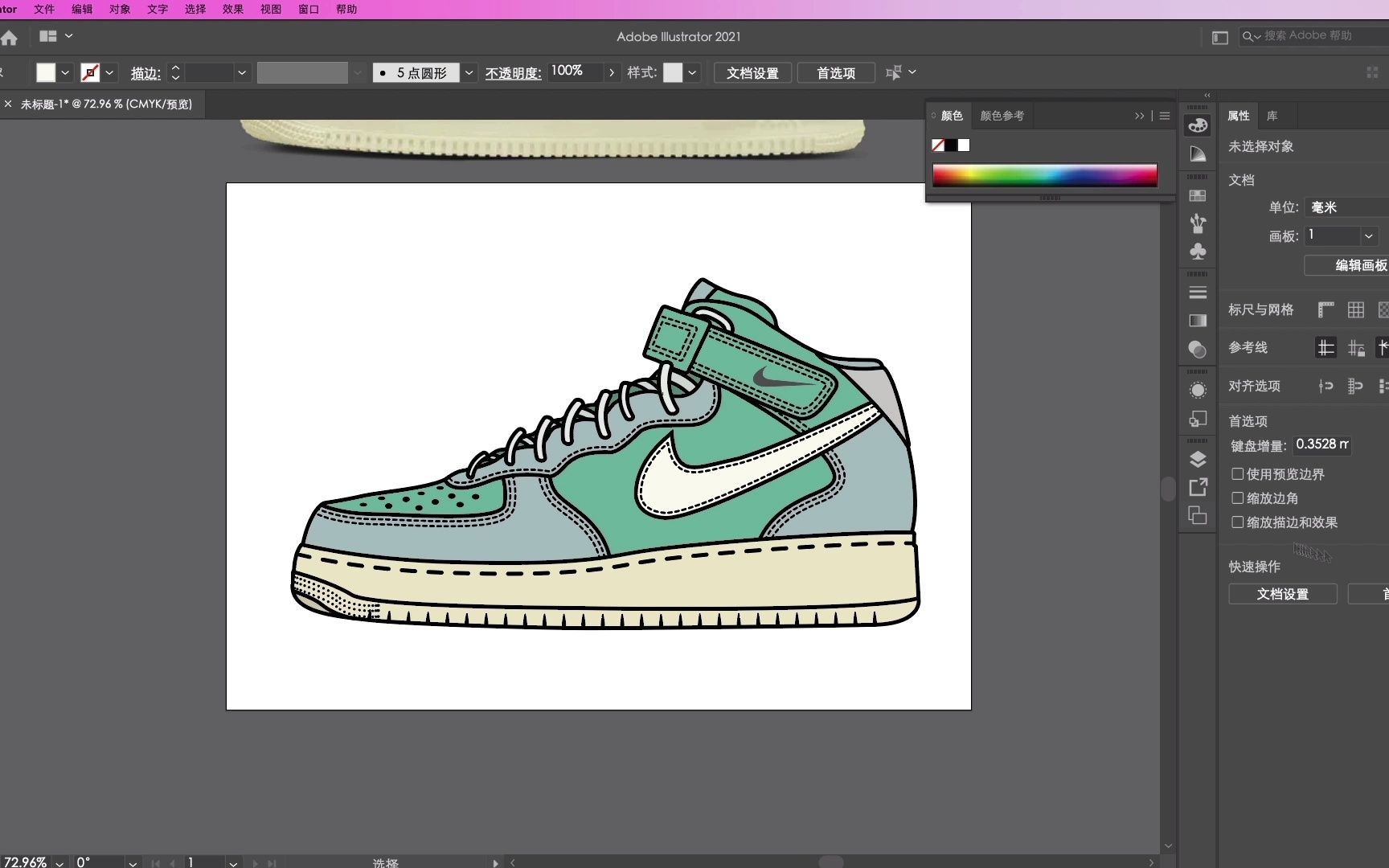Click the arrange documents icon
Screen dimensions: 1389x868
tap(48, 36)
